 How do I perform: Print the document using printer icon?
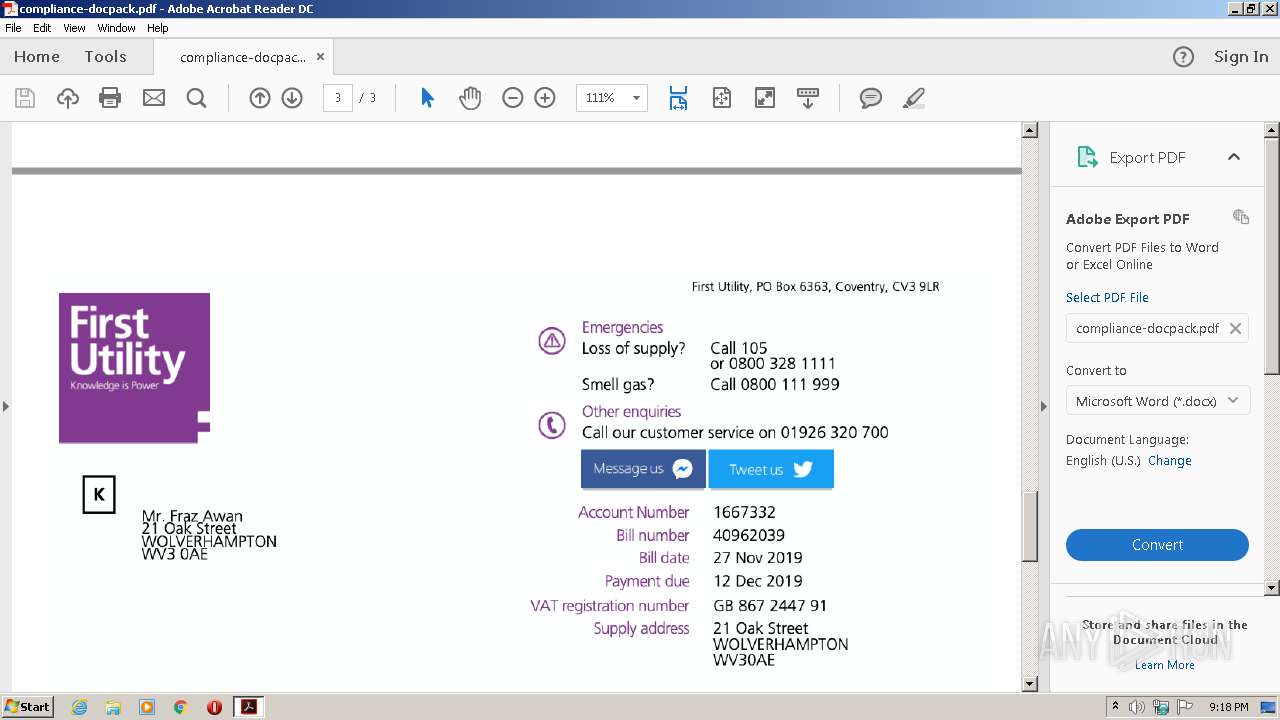click(x=110, y=98)
